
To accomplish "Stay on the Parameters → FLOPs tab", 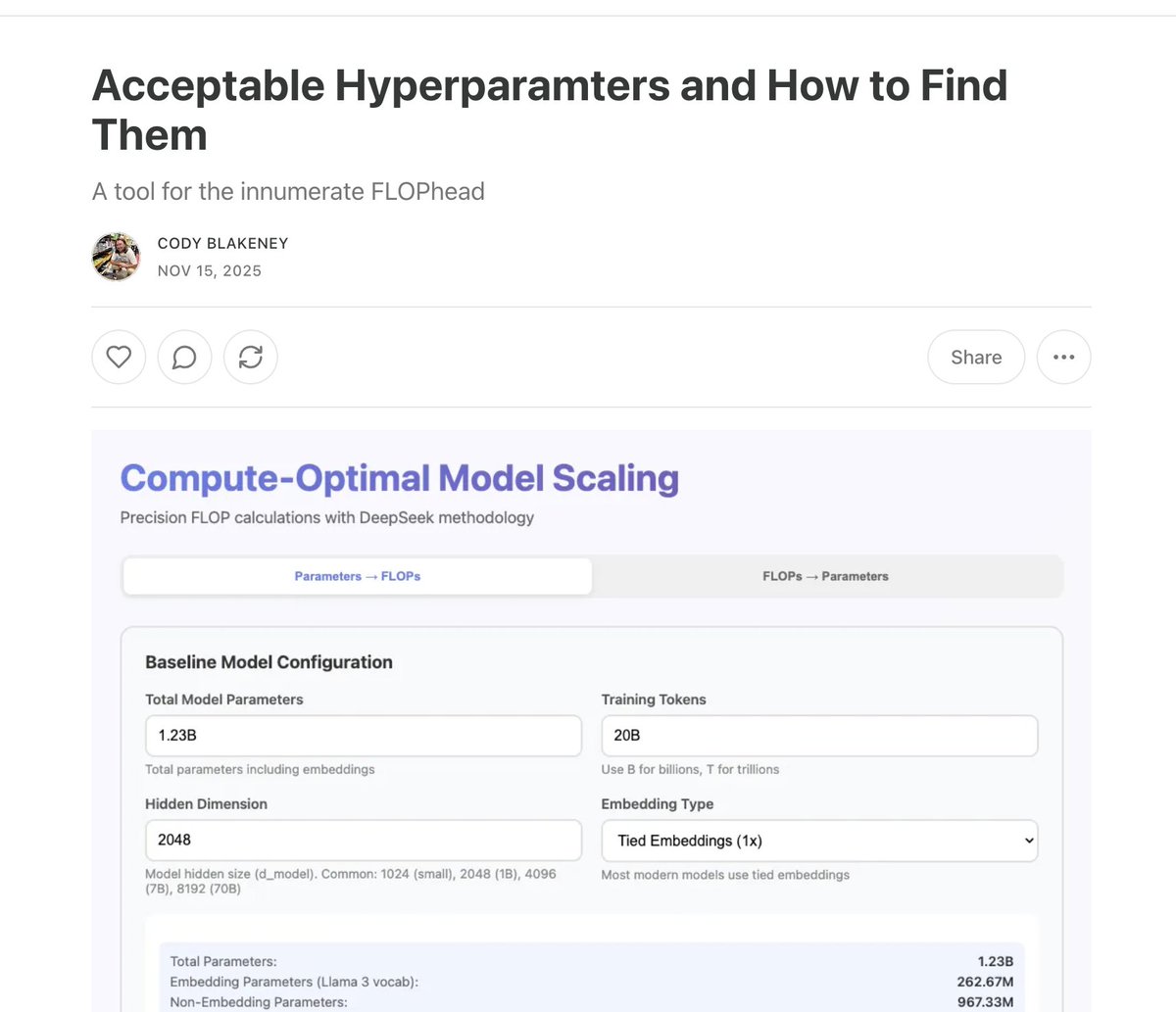I will coord(357,576).
